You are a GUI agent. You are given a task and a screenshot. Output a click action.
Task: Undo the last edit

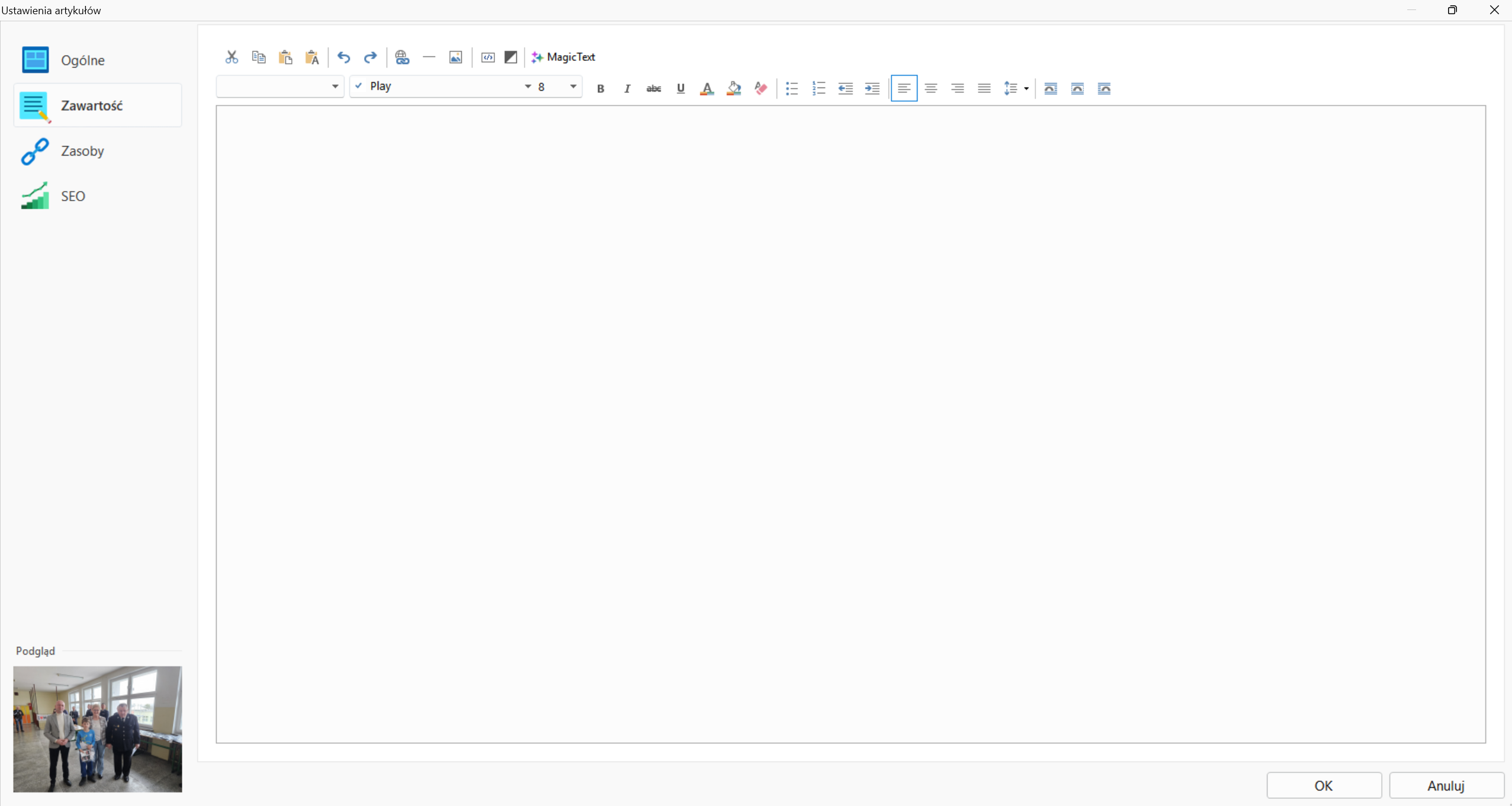tap(343, 57)
